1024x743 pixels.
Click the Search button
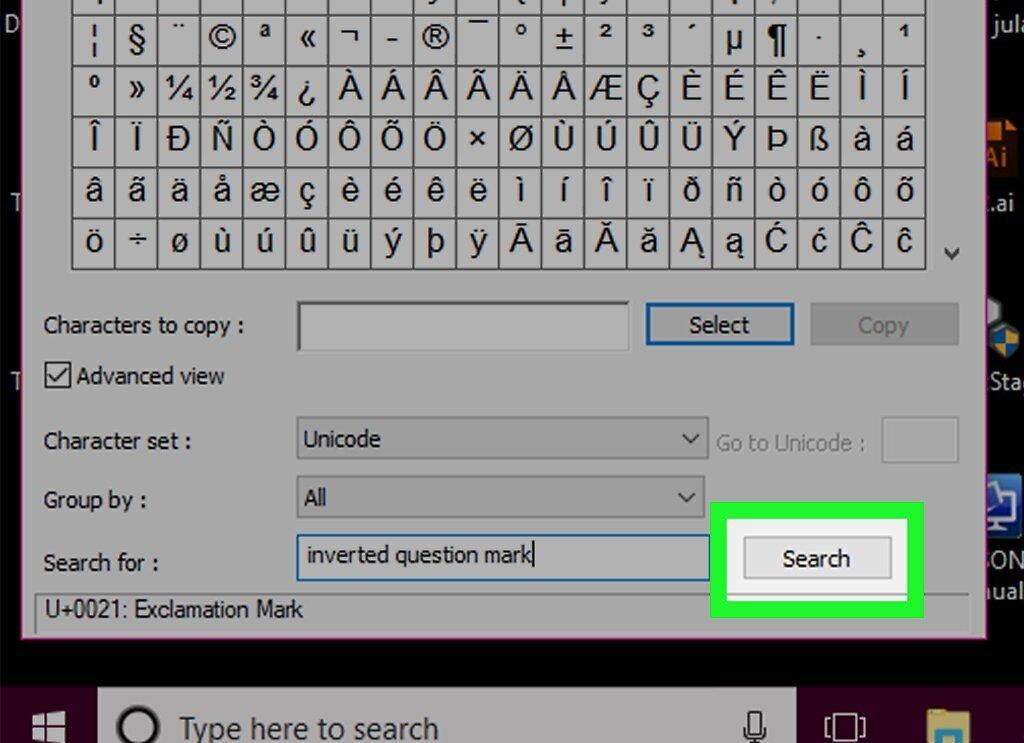click(817, 558)
